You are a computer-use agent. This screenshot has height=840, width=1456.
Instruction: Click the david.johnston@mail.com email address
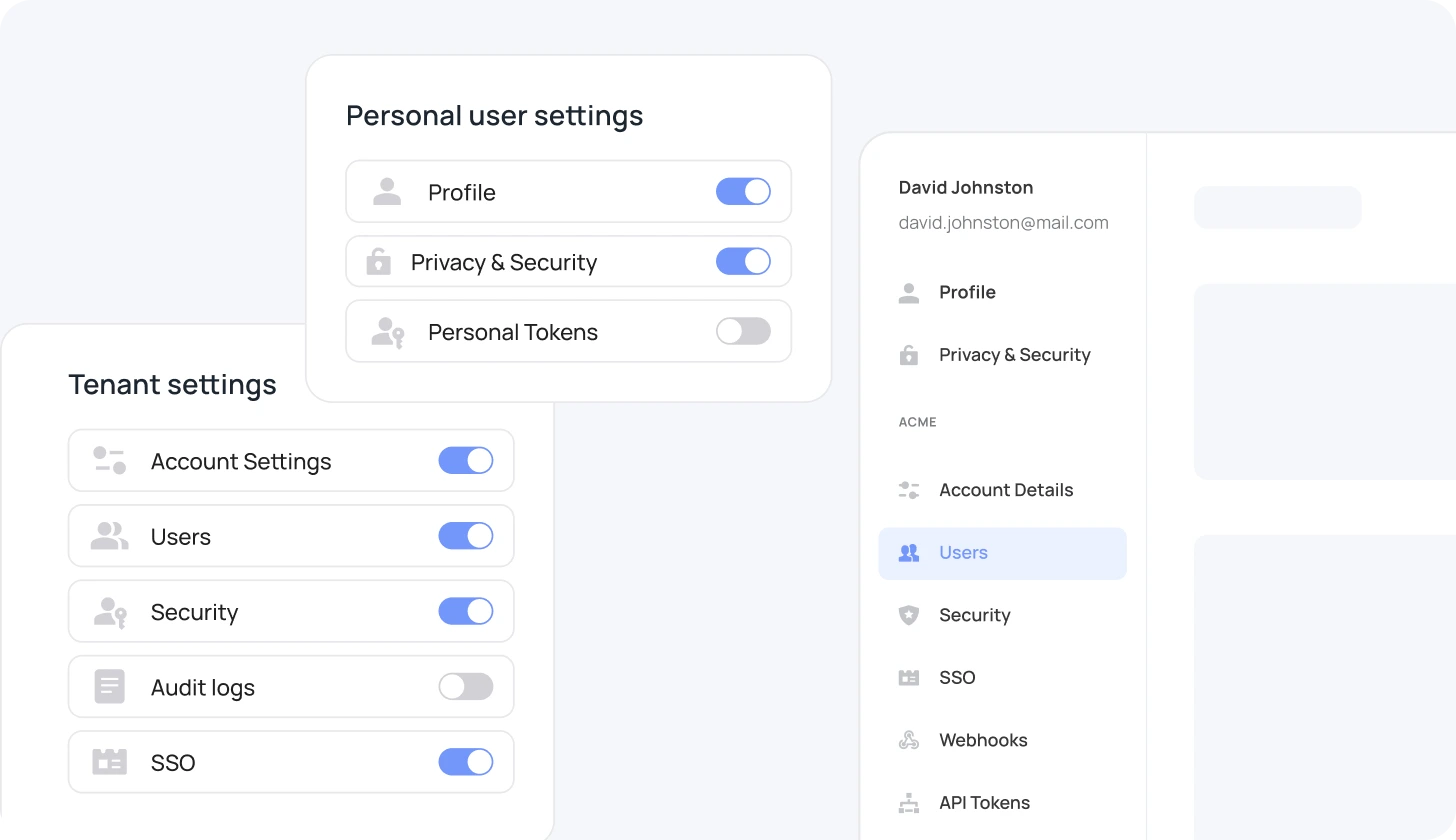(1003, 223)
